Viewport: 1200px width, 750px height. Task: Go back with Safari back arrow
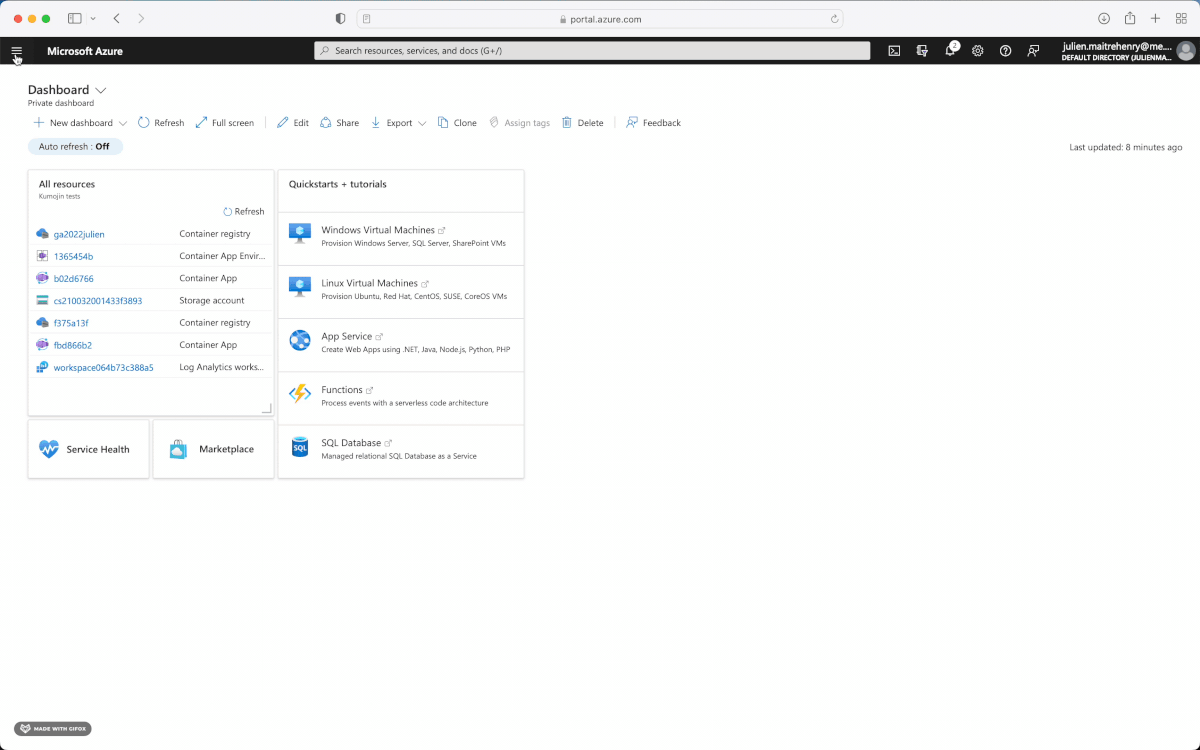(117, 18)
